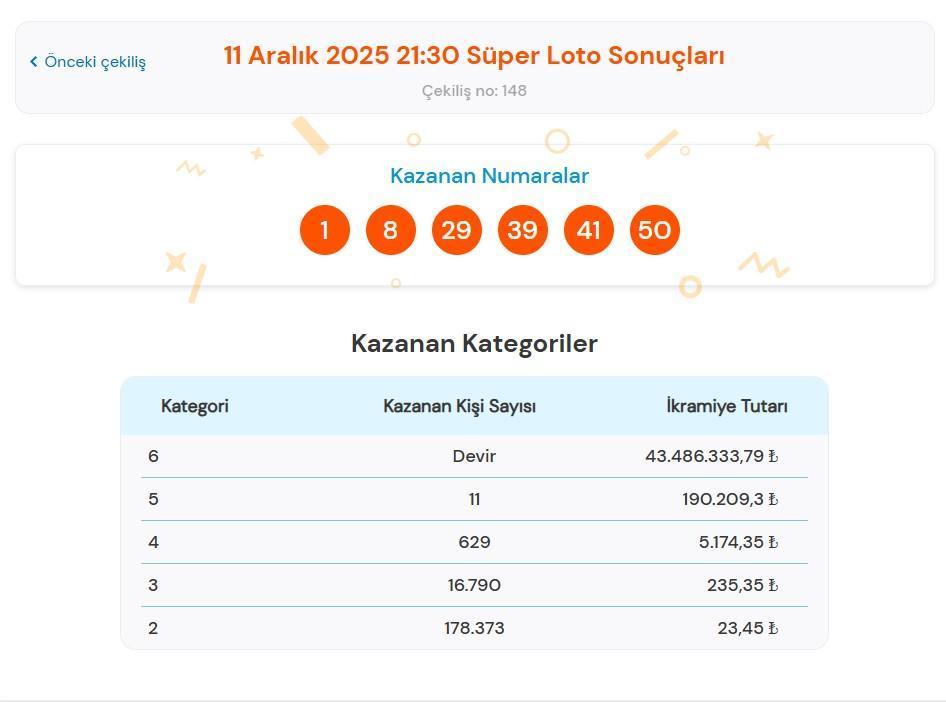The height and width of the screenshot is (702, 946).
Task: Click the İkramiye Tutarı column header
Action: tap(723, 406)
